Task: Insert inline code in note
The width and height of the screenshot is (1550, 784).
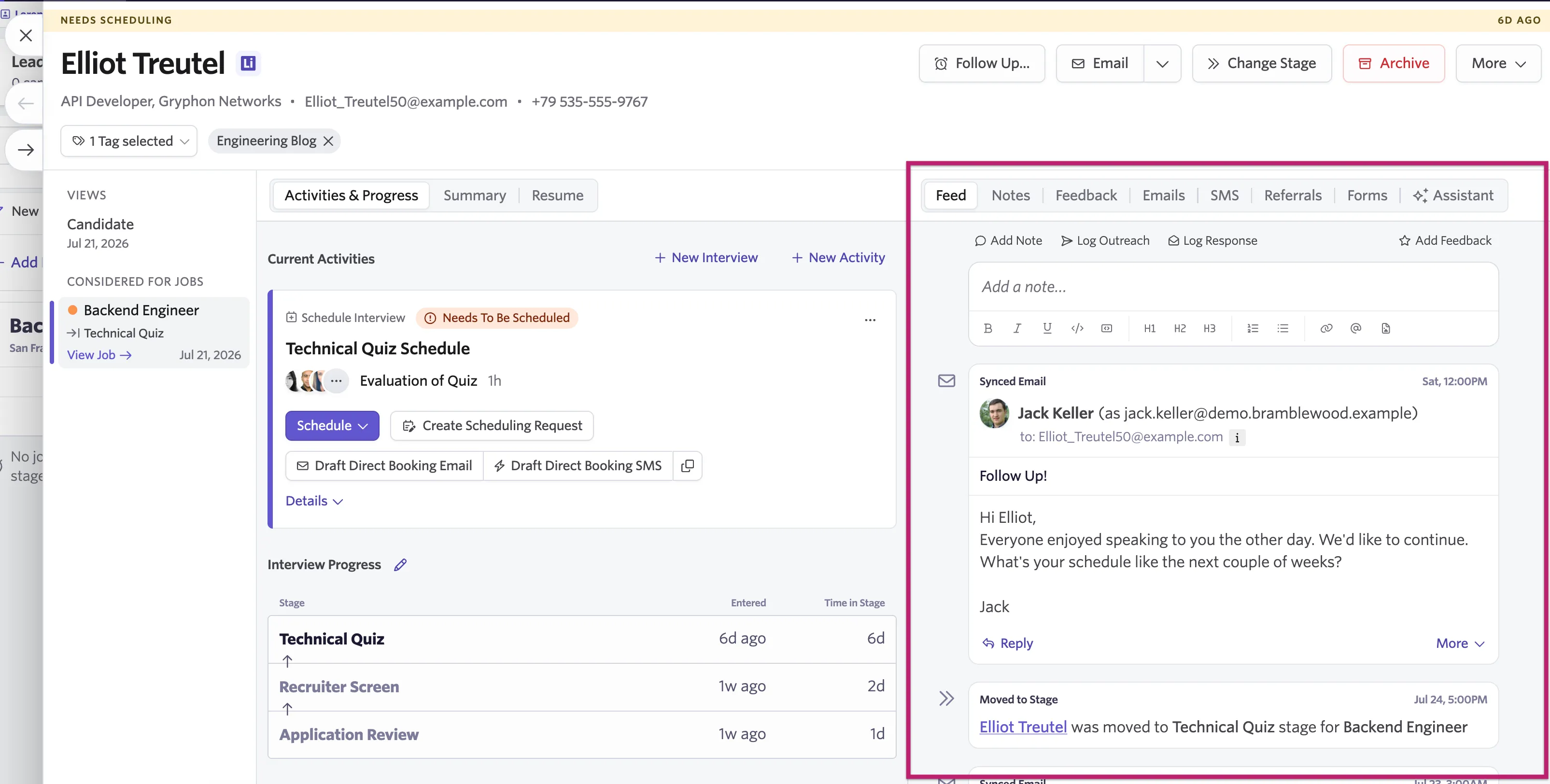Action: (x=1077, y=328)
